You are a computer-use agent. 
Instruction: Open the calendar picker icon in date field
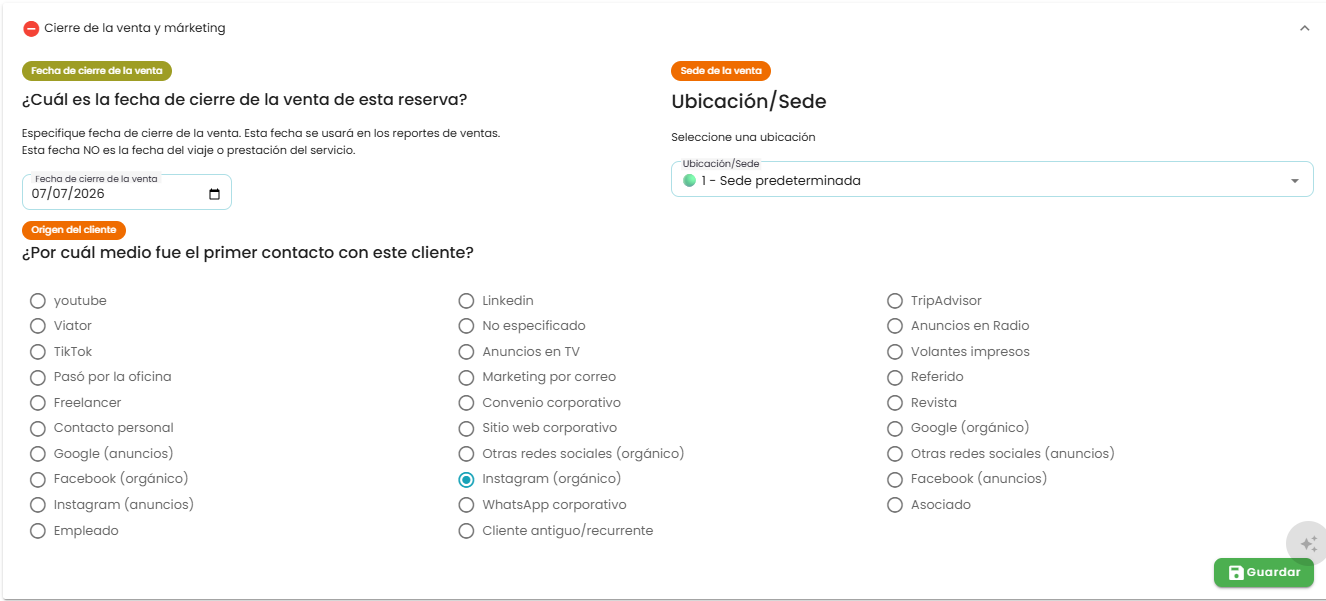tap(214, 194)
